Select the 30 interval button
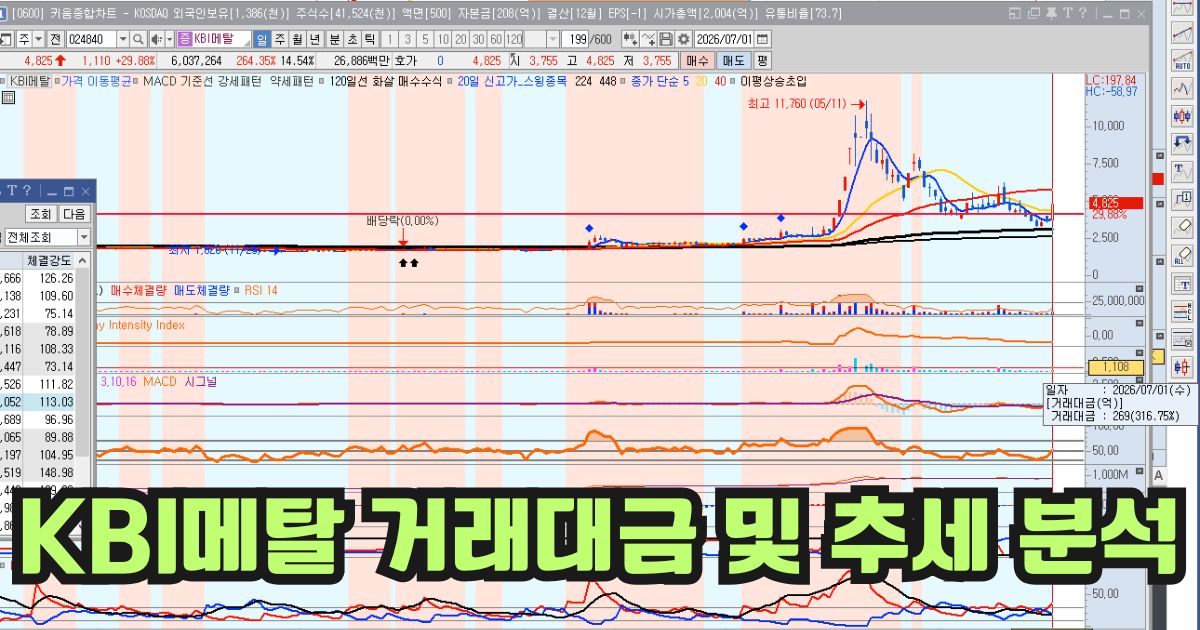This screenshot has width=1200, height=630. click(x=478, y=39)
